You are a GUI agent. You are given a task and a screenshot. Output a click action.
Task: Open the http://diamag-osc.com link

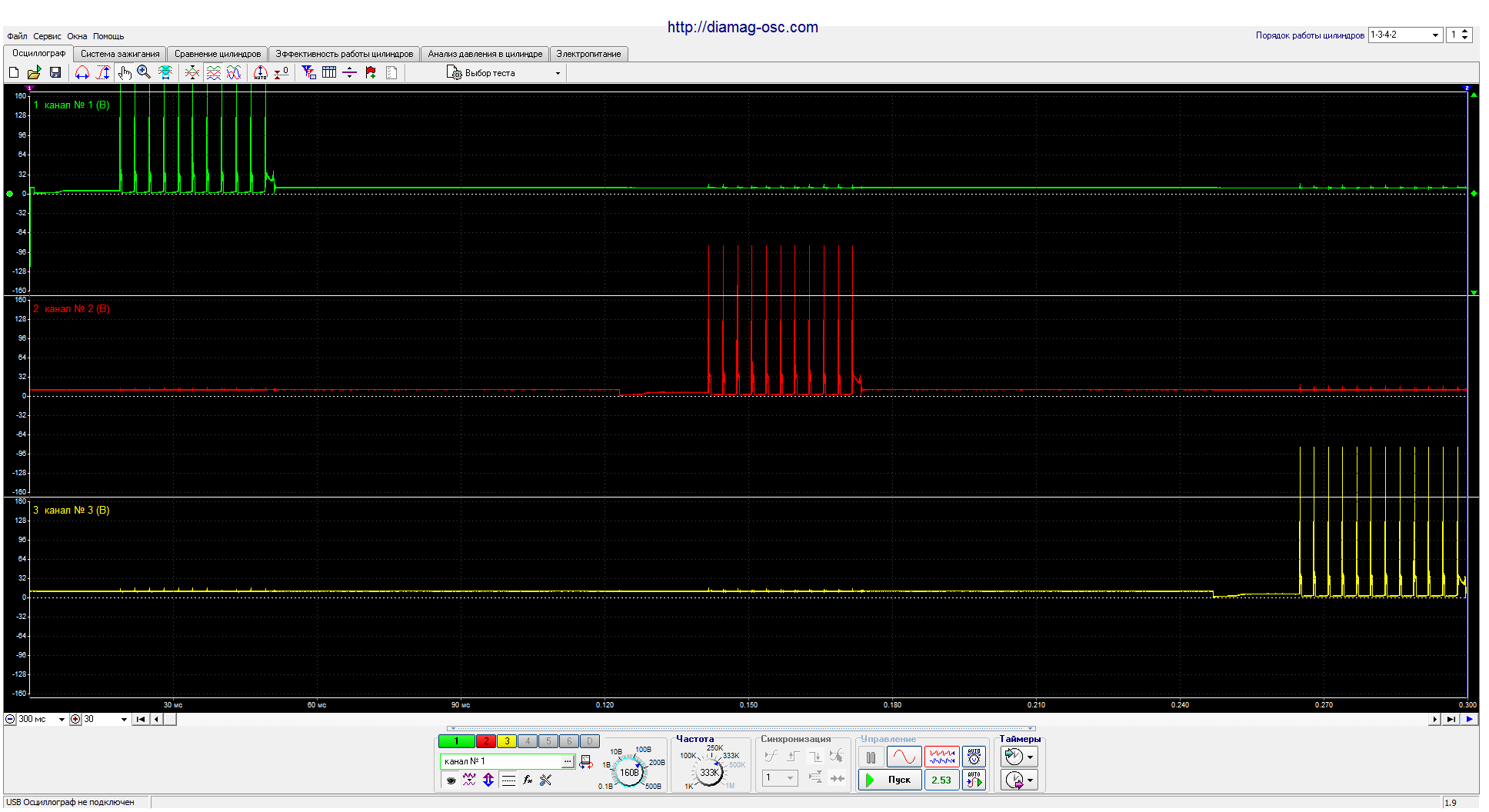pyautogui.click(x=743, y=27)
